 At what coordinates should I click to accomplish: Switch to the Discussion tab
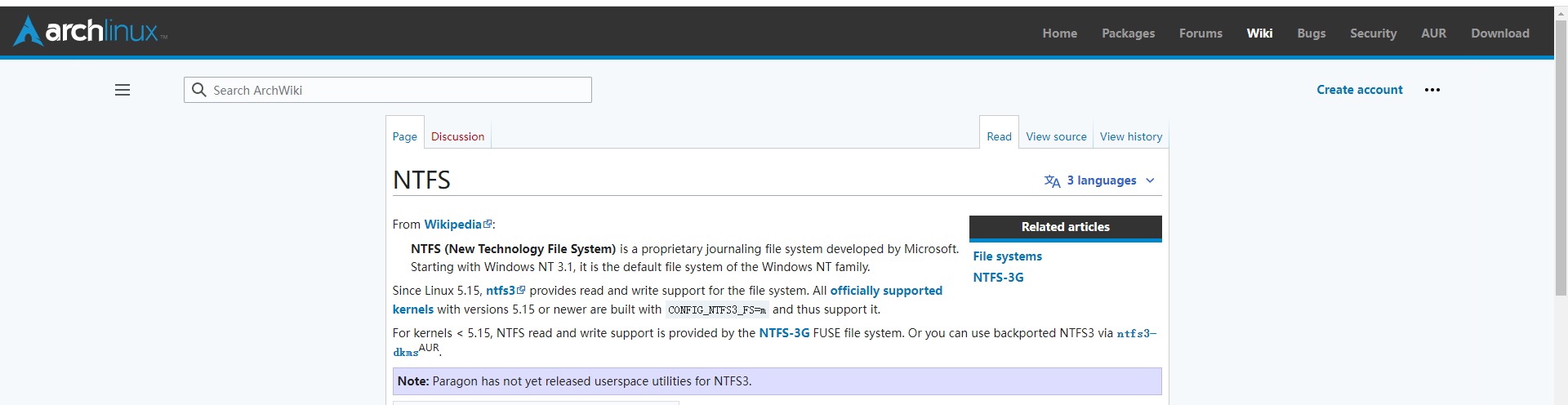pos(457,136)
